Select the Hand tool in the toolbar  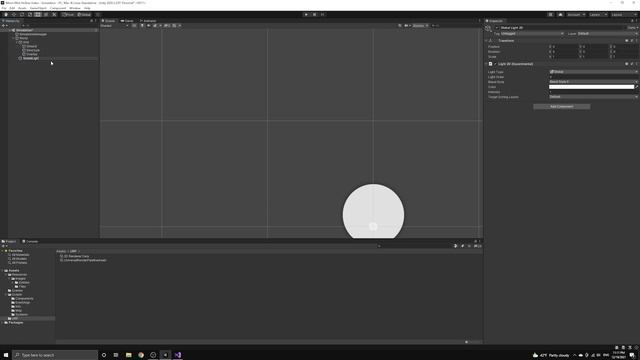tap(6, 15)
